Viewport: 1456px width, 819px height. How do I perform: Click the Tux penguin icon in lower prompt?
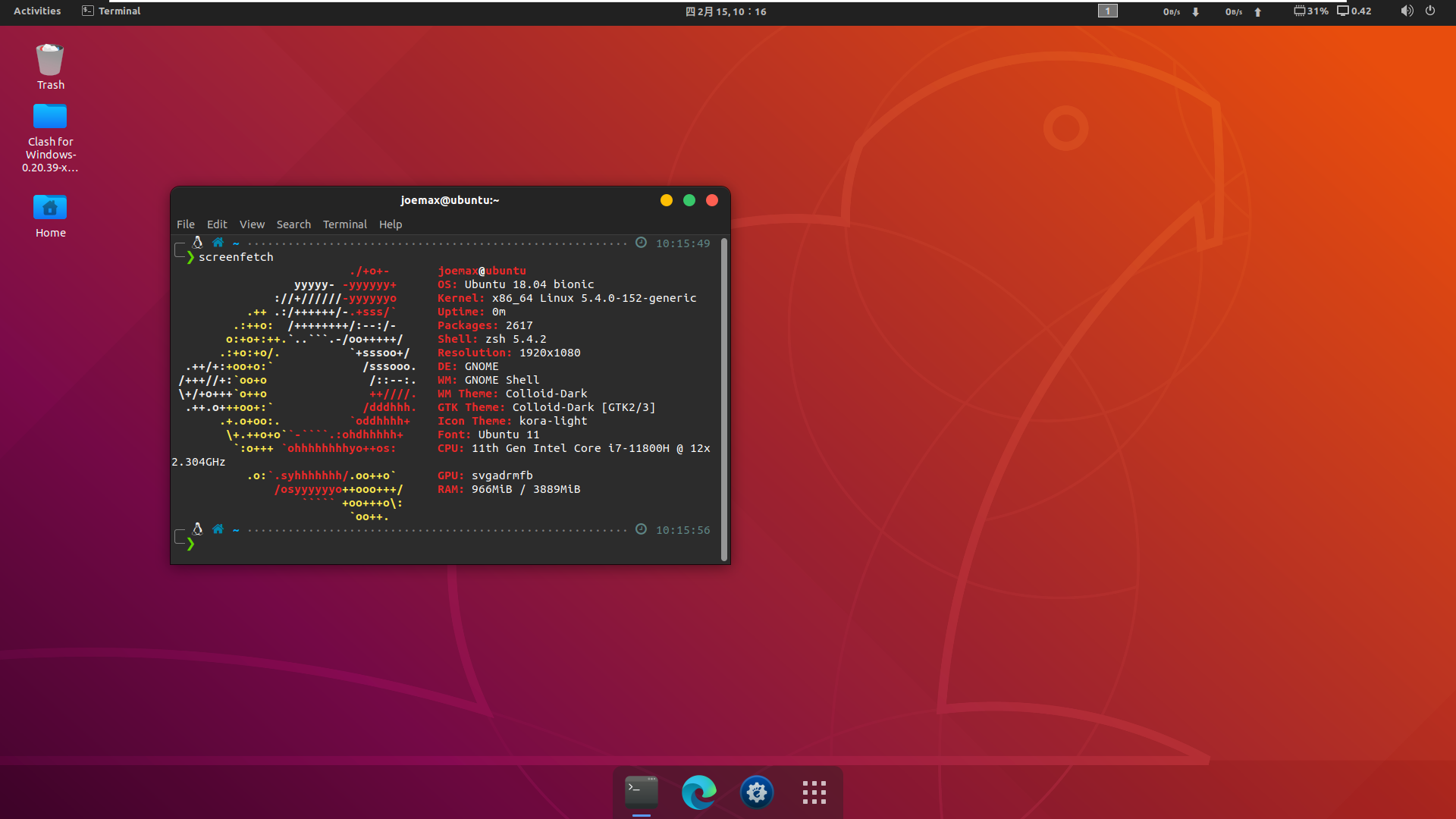pos(197,529)
